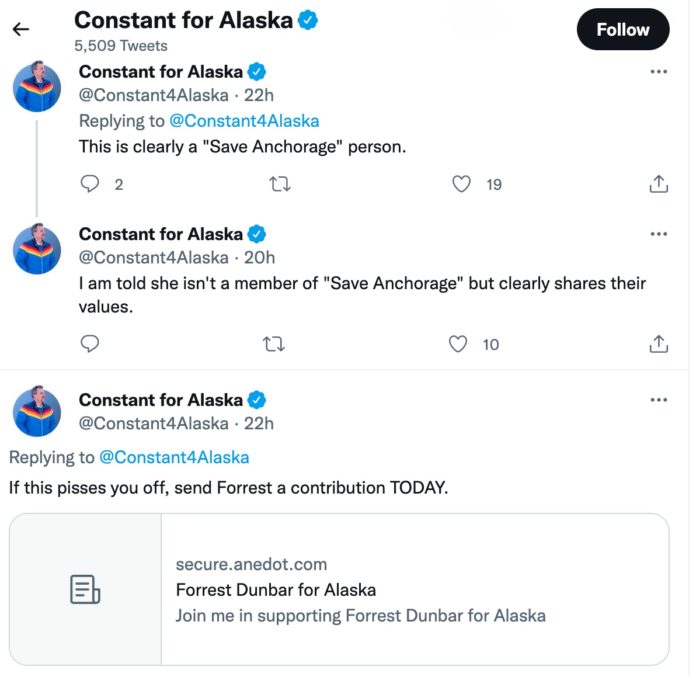Open the more options menu on the first tweet
Image resolution: width=696 pixels, height=677 pixels.
(658, 72)
